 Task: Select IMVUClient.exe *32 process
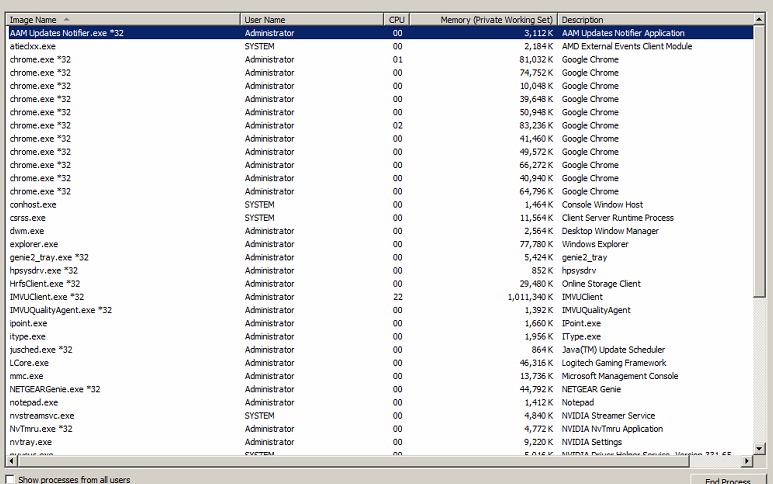coord(380,297)
